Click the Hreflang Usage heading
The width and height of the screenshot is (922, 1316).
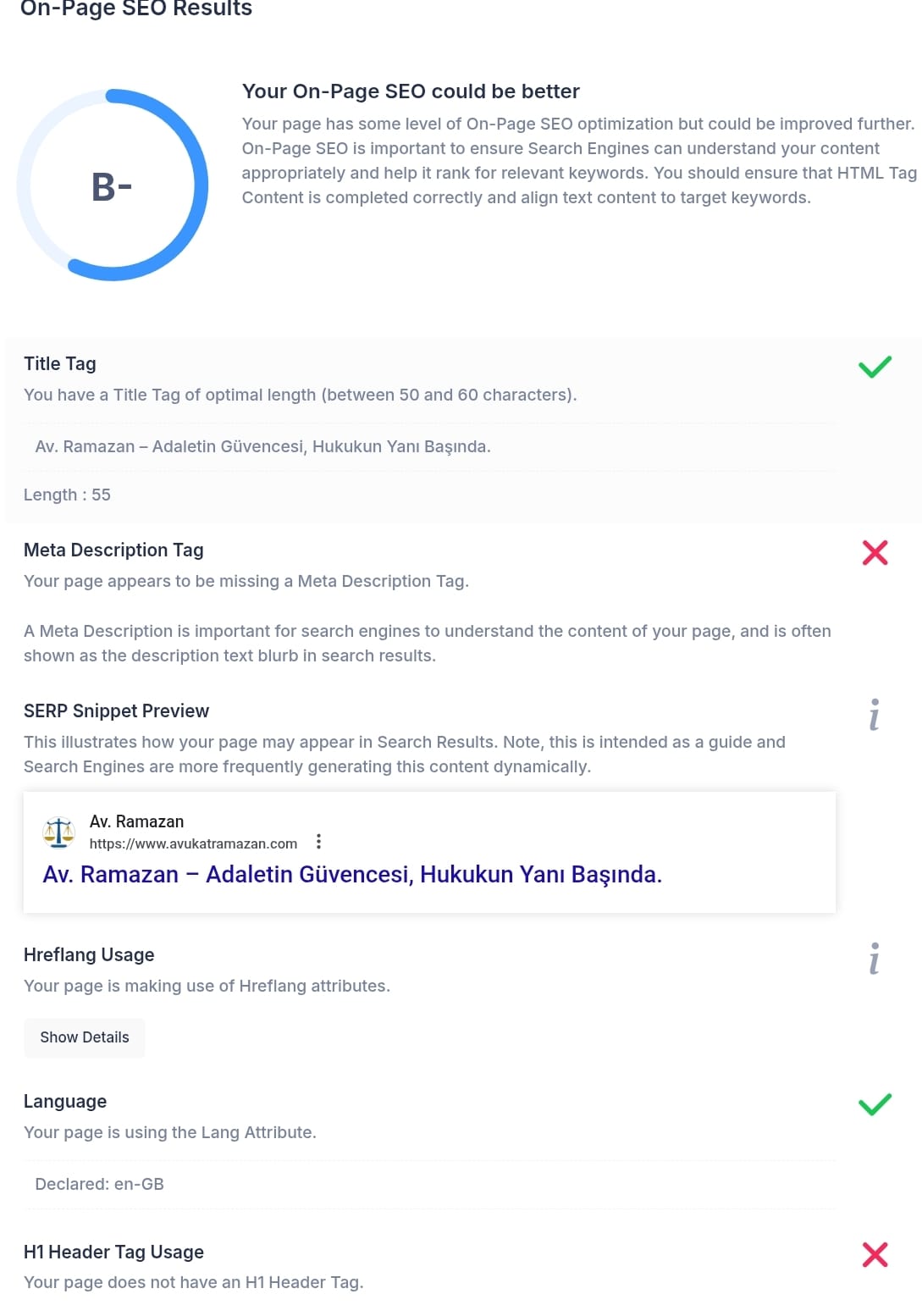coord(89,954)
